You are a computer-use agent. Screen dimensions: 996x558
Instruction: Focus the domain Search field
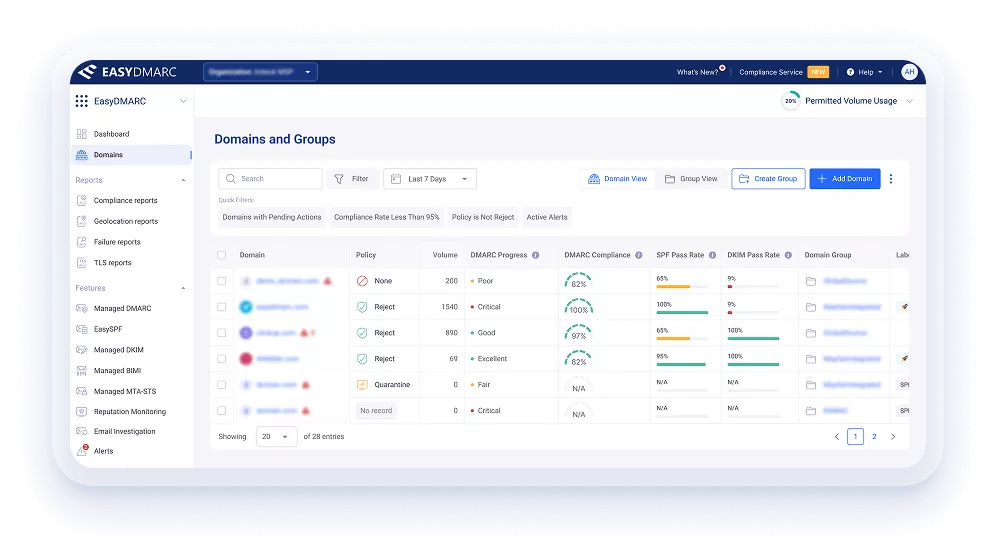[x=271, y=179]
